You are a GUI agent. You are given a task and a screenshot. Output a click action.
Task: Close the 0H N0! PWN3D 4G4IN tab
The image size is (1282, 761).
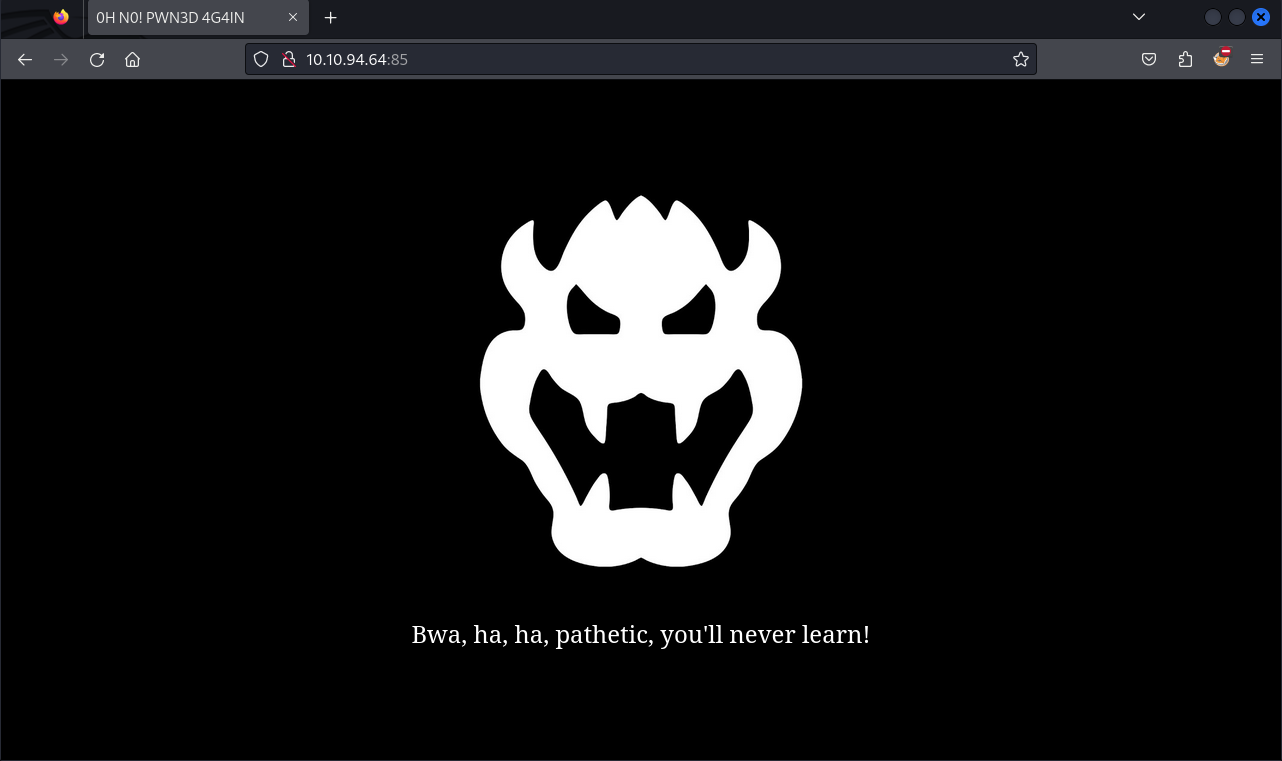[x=293, y=18]
